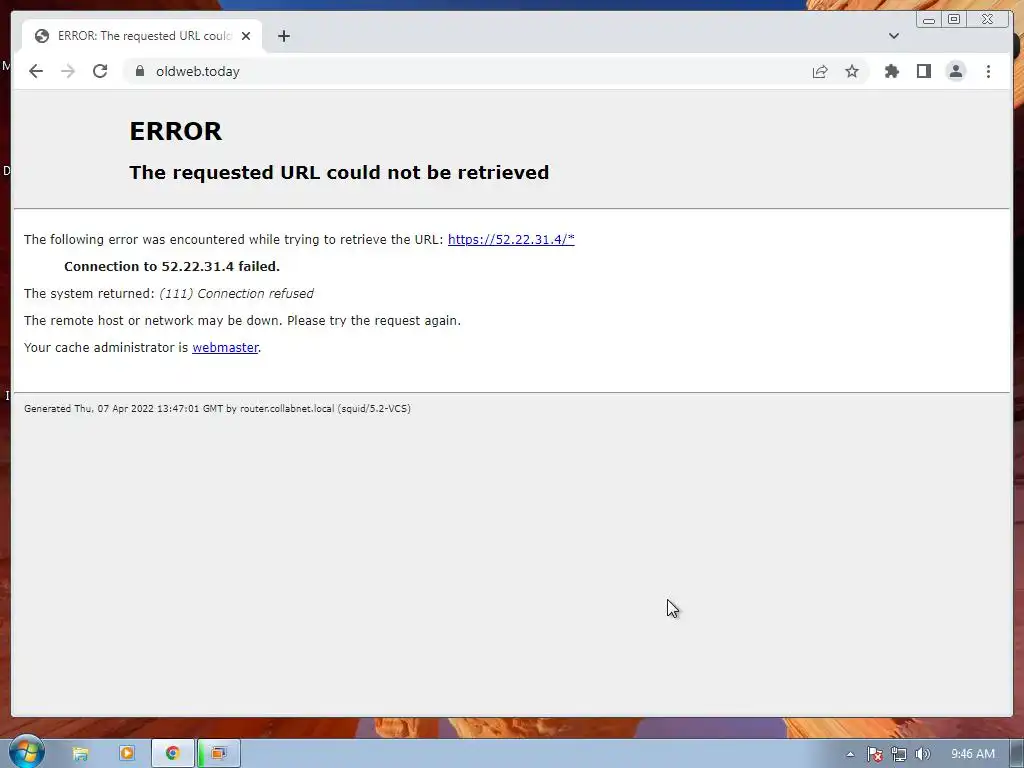1024x768 pixels.
Task: Click the forward navigation arrow
Action: click(x=68, y=71)
